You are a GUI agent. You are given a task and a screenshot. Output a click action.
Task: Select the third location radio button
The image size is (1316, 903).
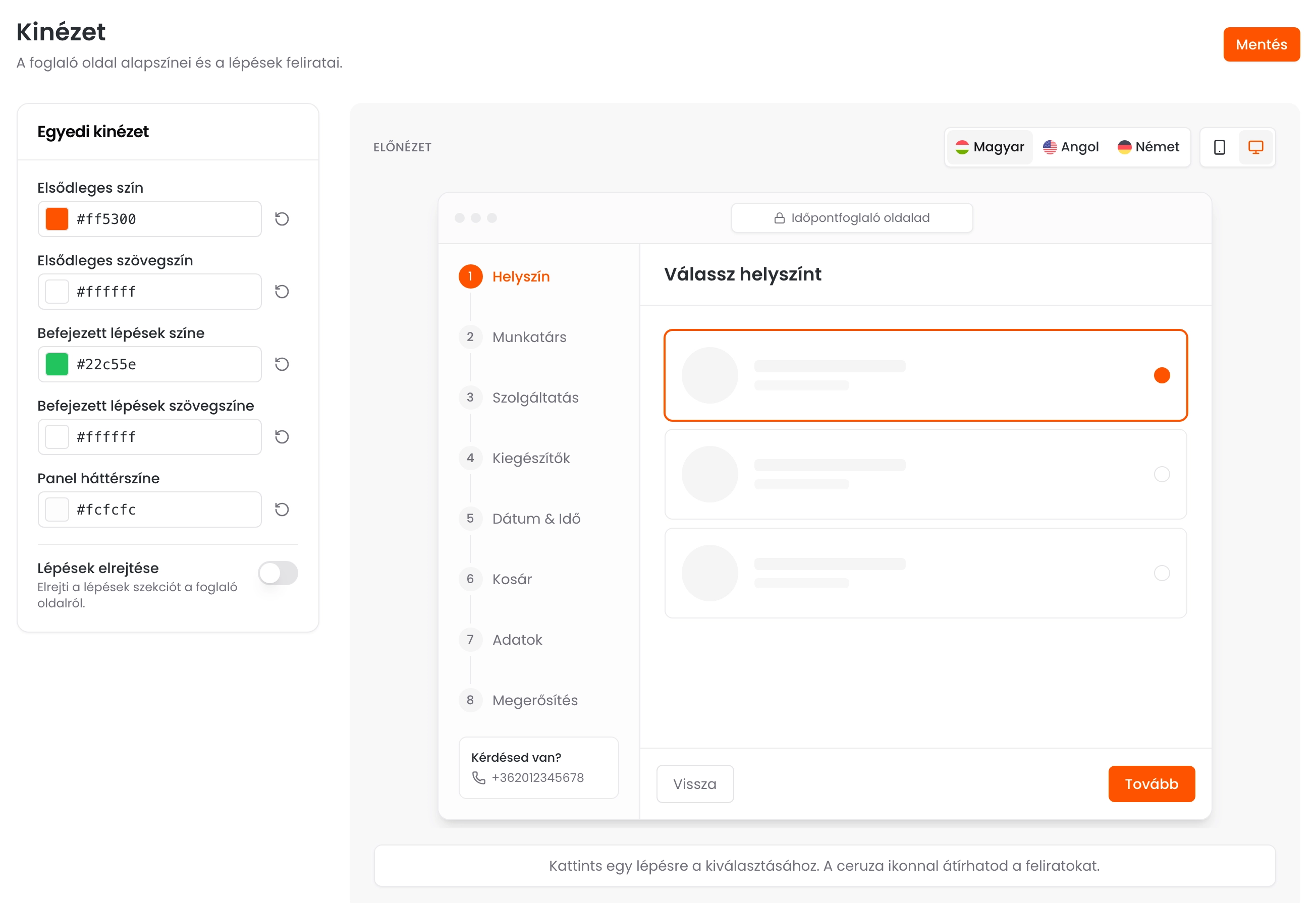point(1162,573)
